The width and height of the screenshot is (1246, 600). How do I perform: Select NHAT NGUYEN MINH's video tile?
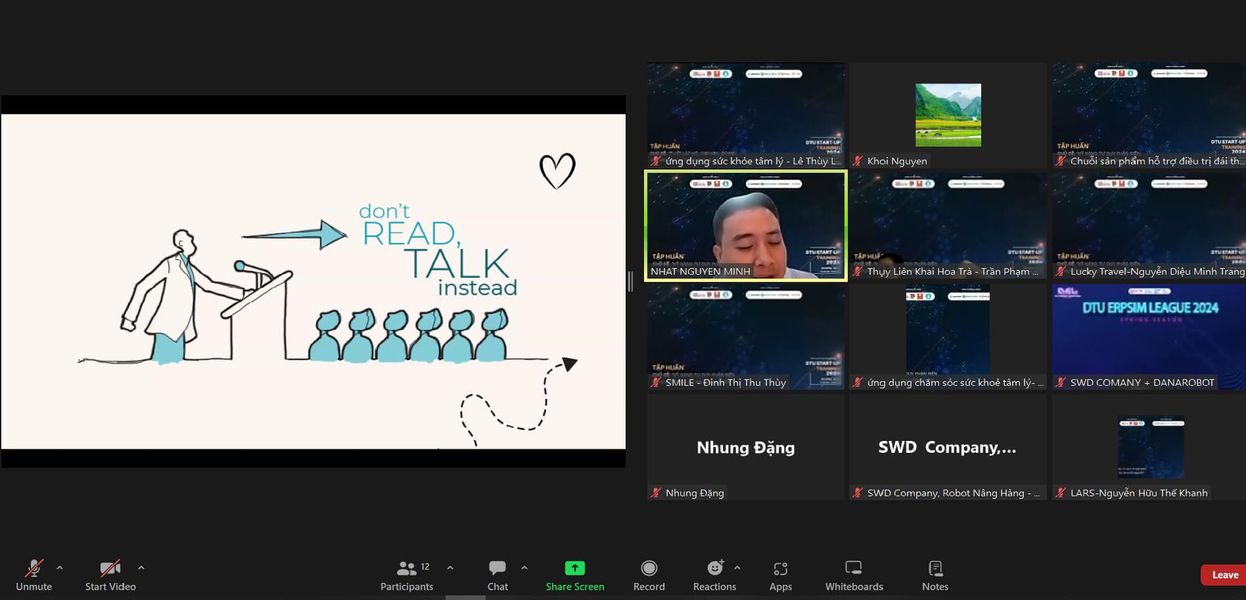click(746, 225)
